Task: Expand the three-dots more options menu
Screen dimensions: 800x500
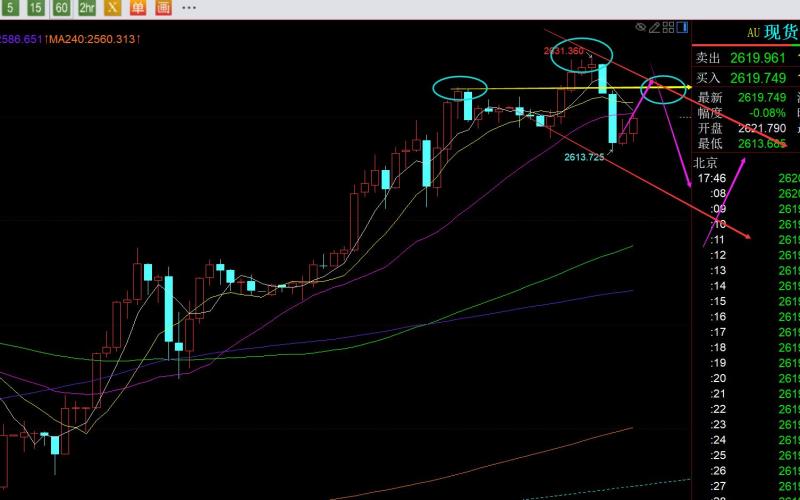Action: tap(189, 8)
